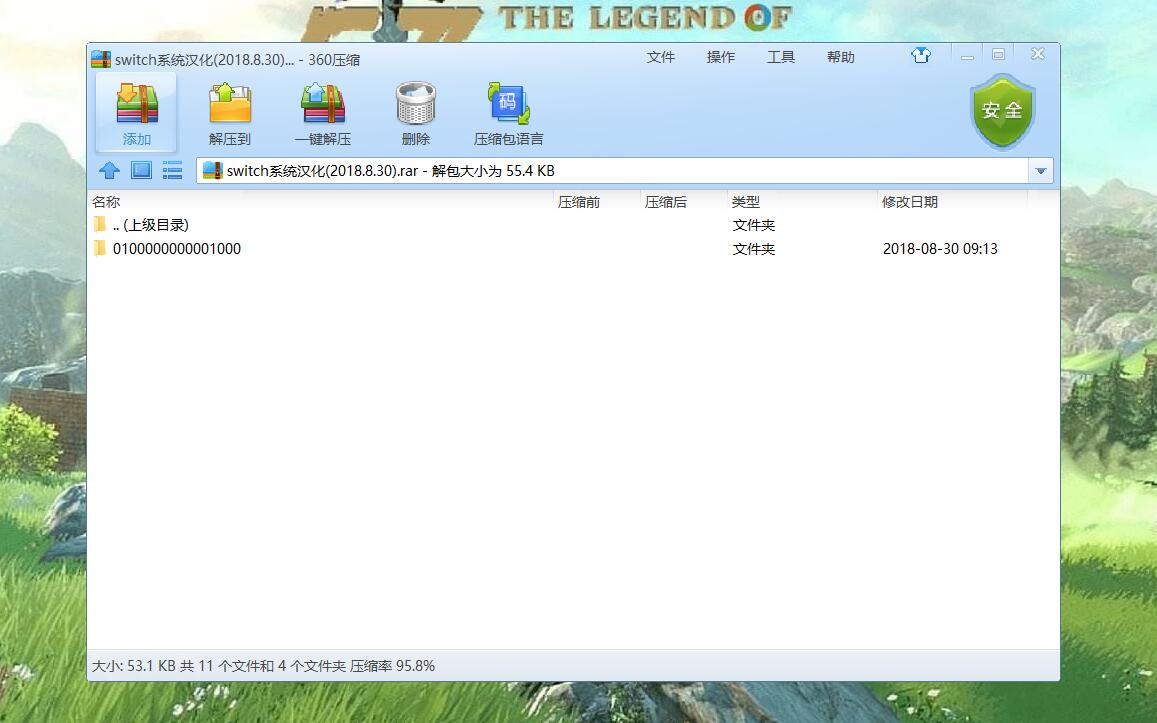Click the date 2018-08-30 09:13

[940, 249]
